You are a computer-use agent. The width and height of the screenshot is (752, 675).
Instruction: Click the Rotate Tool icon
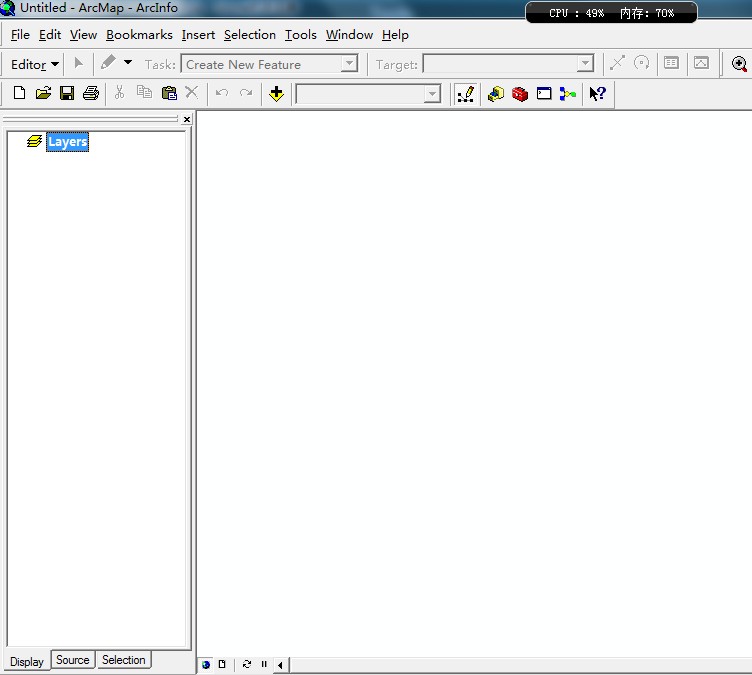coord(641,63)
